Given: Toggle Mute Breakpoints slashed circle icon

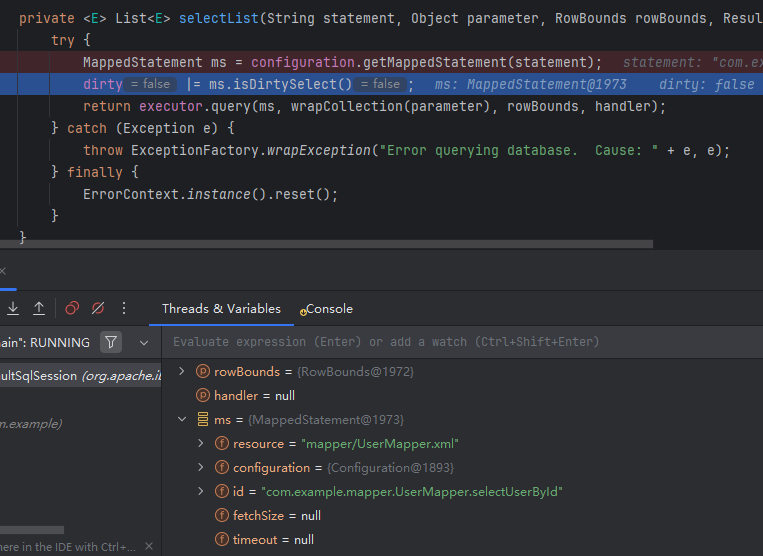Looking at the screenshot, I should click(x=98, y=308).
